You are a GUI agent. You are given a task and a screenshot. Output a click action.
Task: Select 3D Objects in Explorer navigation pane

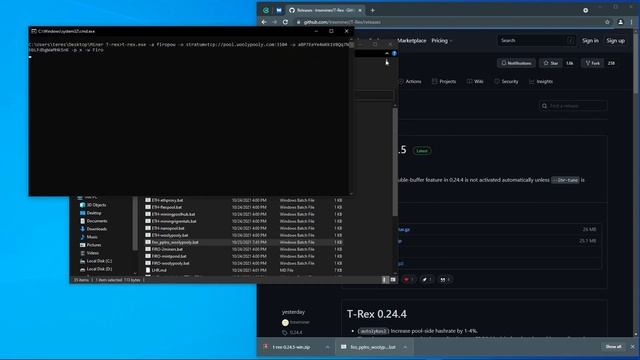[x=93, y=205]
